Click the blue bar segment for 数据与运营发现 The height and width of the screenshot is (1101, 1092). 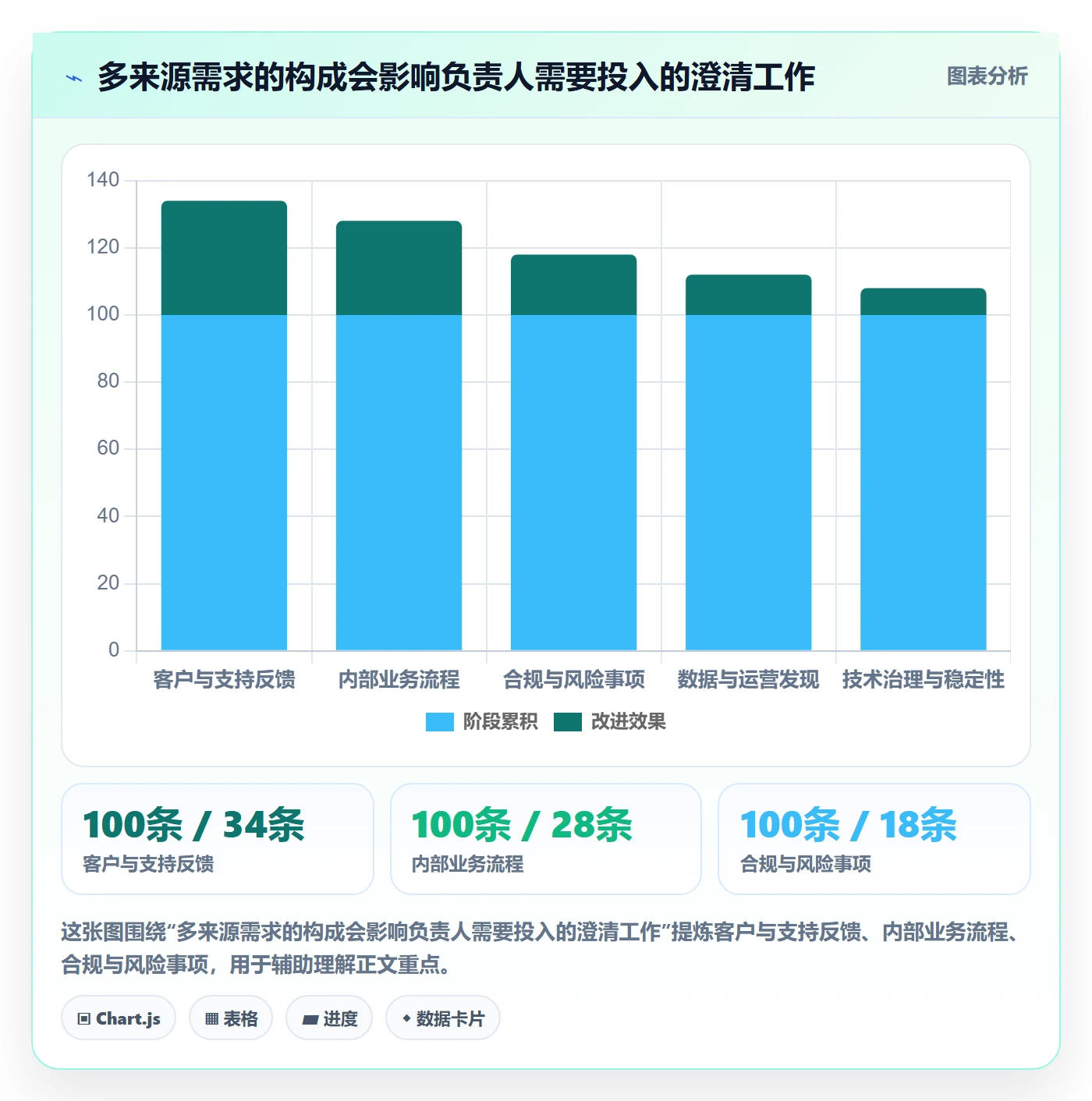748,483
